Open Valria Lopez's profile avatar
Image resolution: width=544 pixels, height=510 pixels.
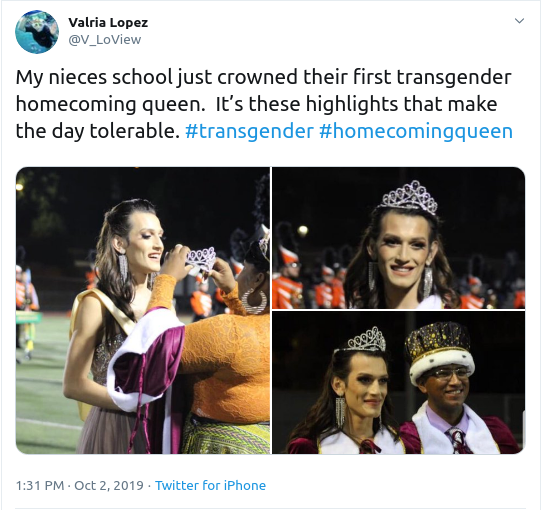[x=37, y=32]
